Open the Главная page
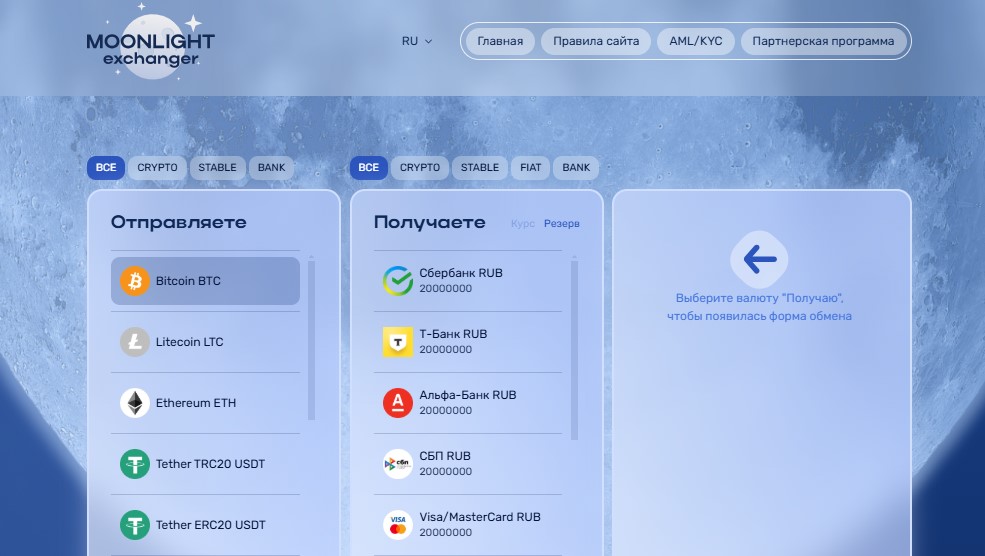 pyautogui.click(x=500, y=41)
